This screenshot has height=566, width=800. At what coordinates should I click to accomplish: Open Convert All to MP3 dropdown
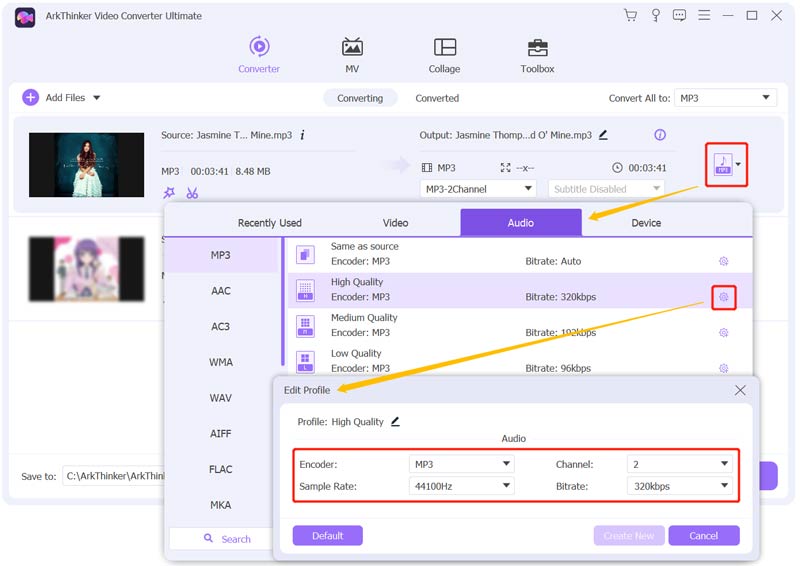tap(726, 98)
